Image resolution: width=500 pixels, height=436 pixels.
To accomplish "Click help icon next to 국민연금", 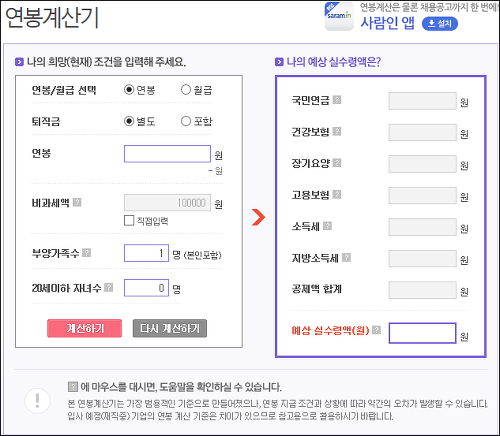I will click(337, 100).
